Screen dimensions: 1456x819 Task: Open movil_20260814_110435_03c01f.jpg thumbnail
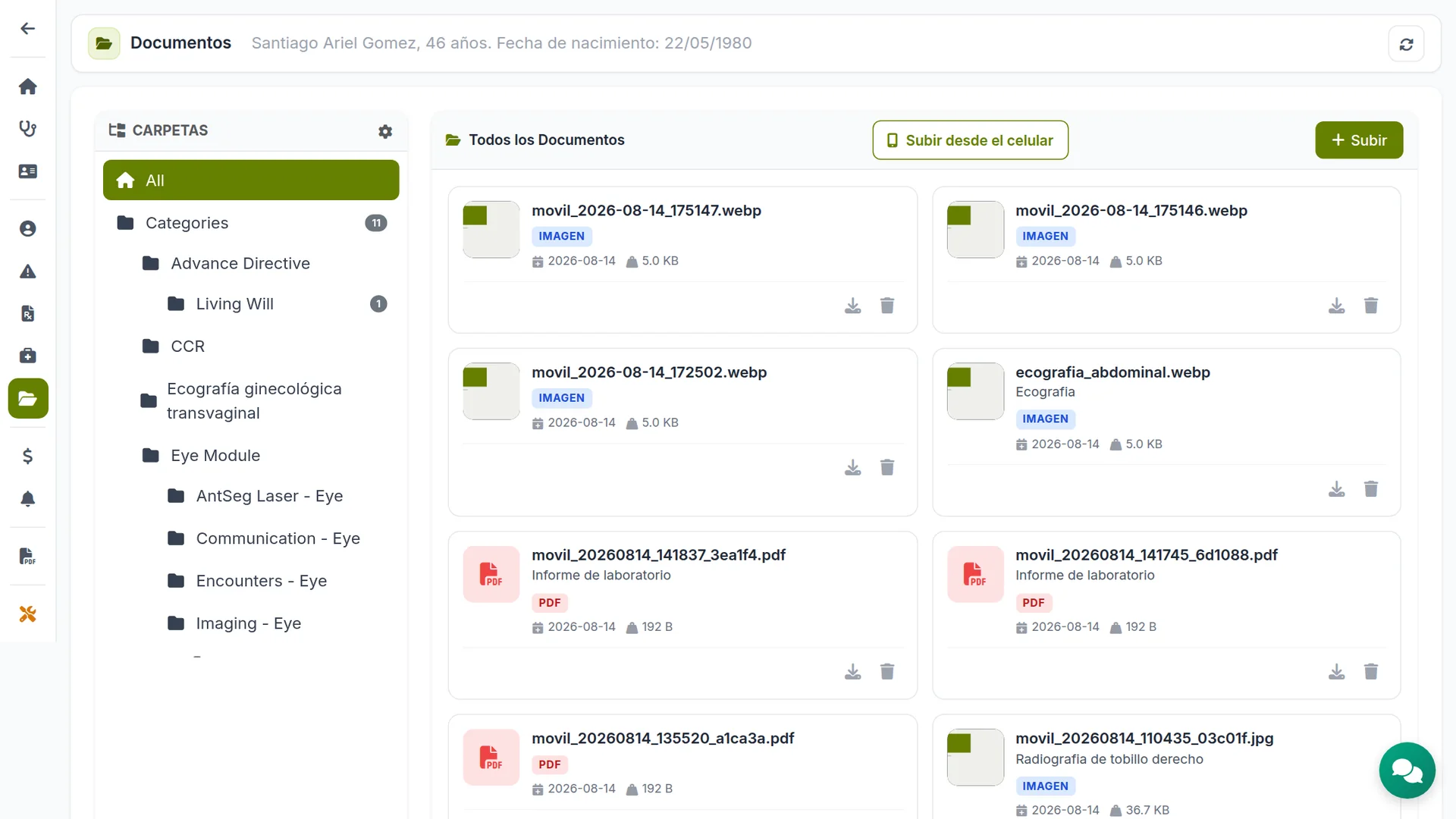click(x=975, y=758)
